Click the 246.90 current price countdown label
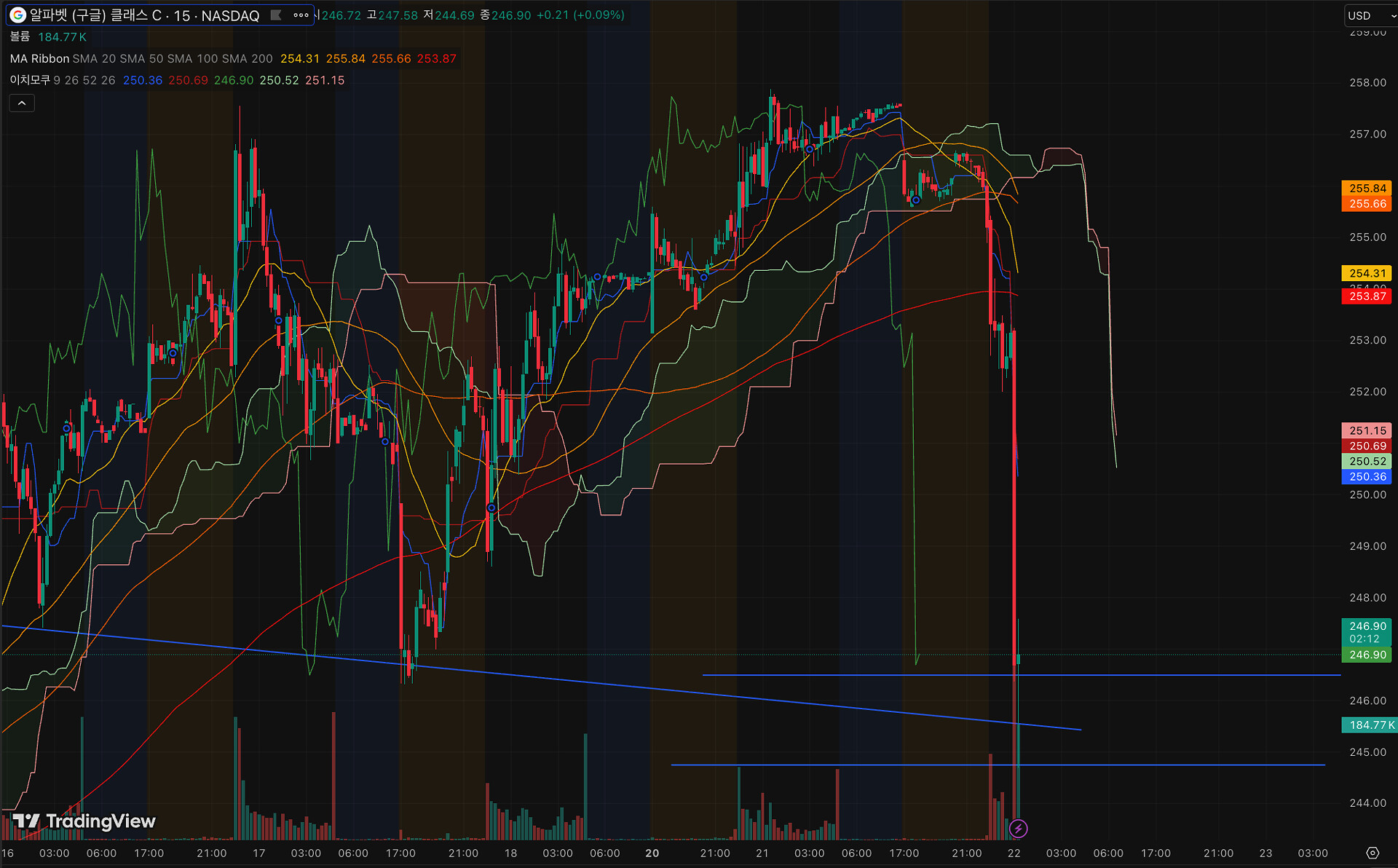The image size is (1398, 868). pos(1367,632)
